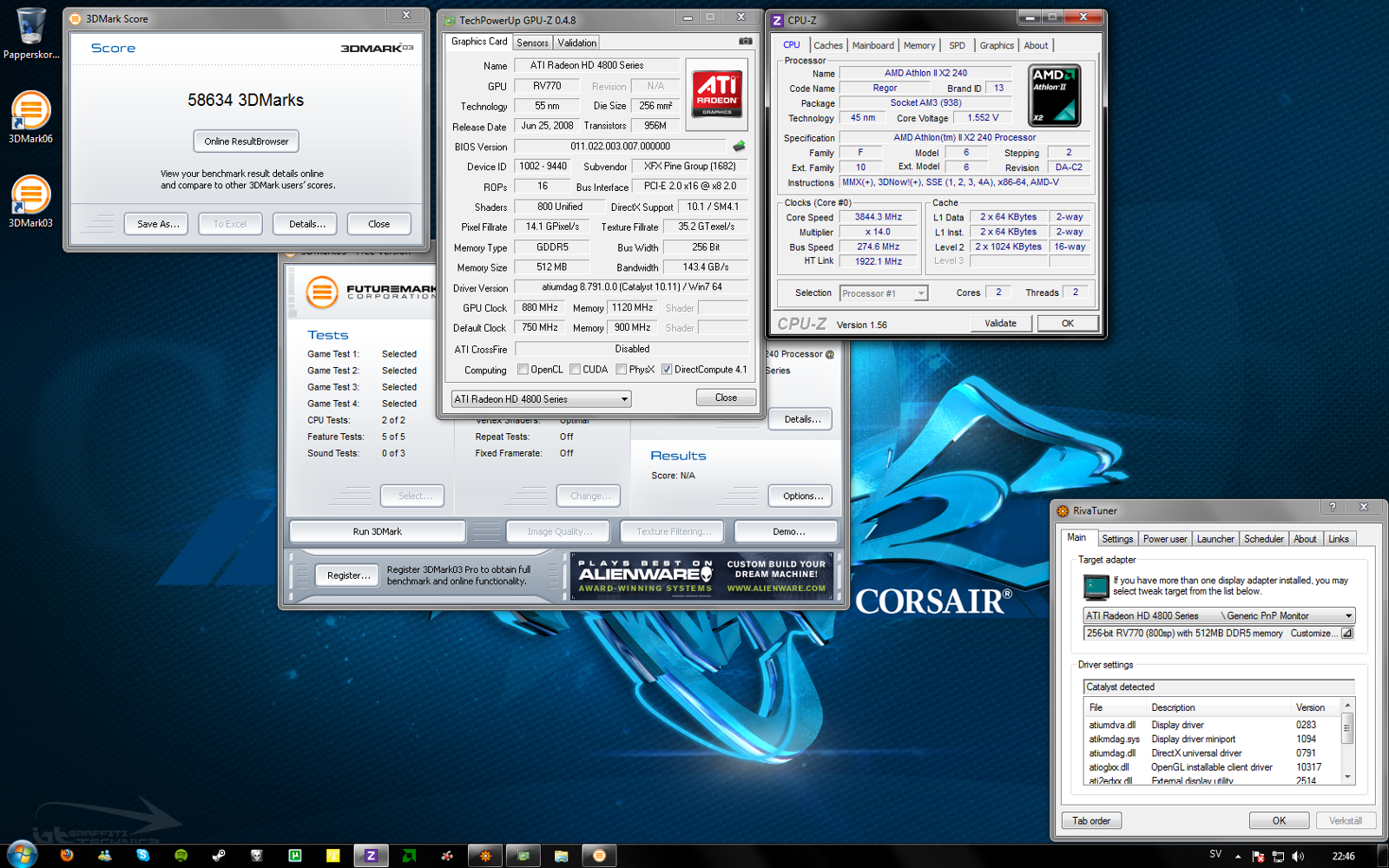Open uTorrent from the taskbar
The image size is (1389, 868).
(295, 855)
